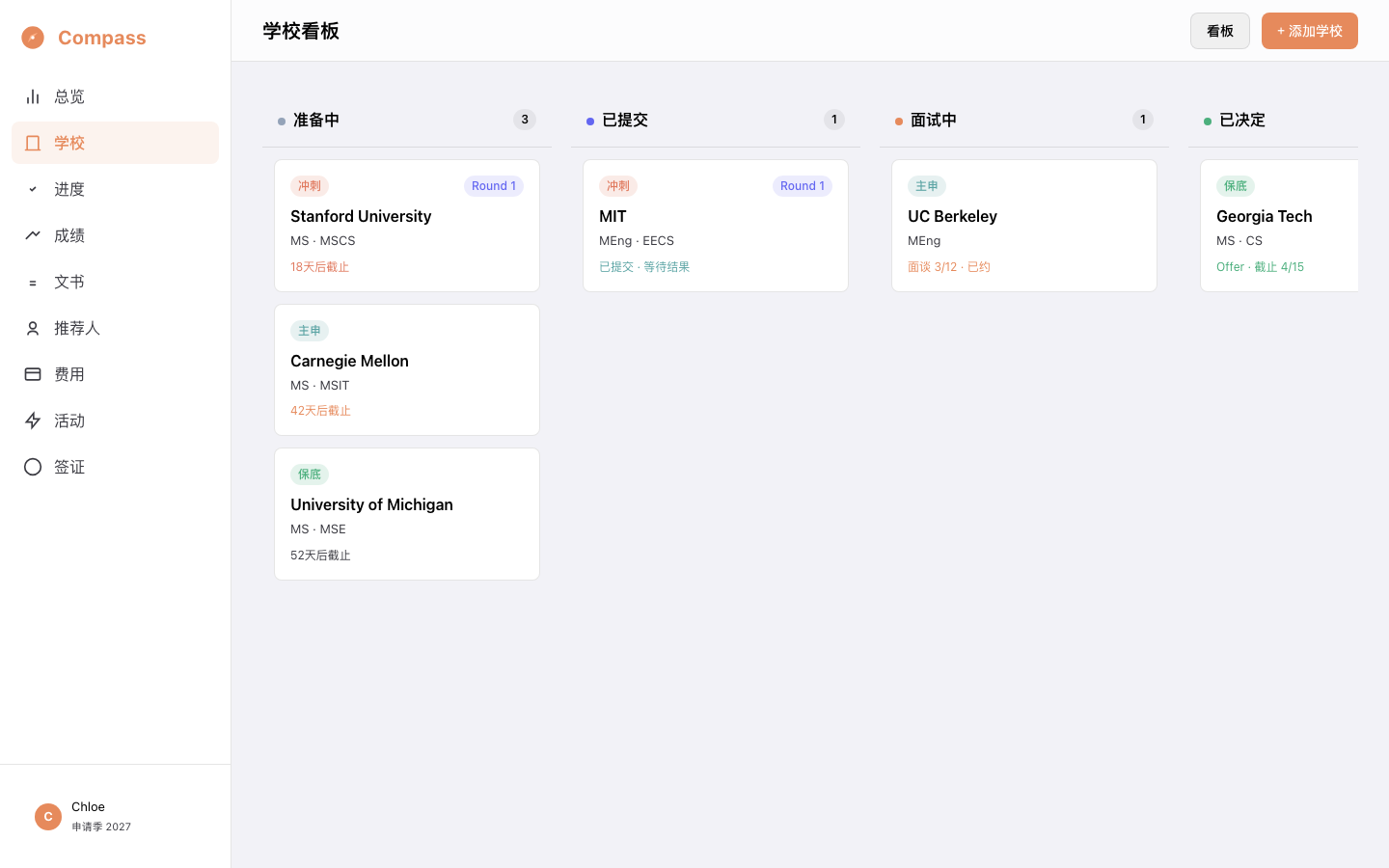Image resolution: width=1389 pixels, height=868 pixels.
Task: Click MS · MSCS program text
Action: pyautogui.click(x=323, y=241)
